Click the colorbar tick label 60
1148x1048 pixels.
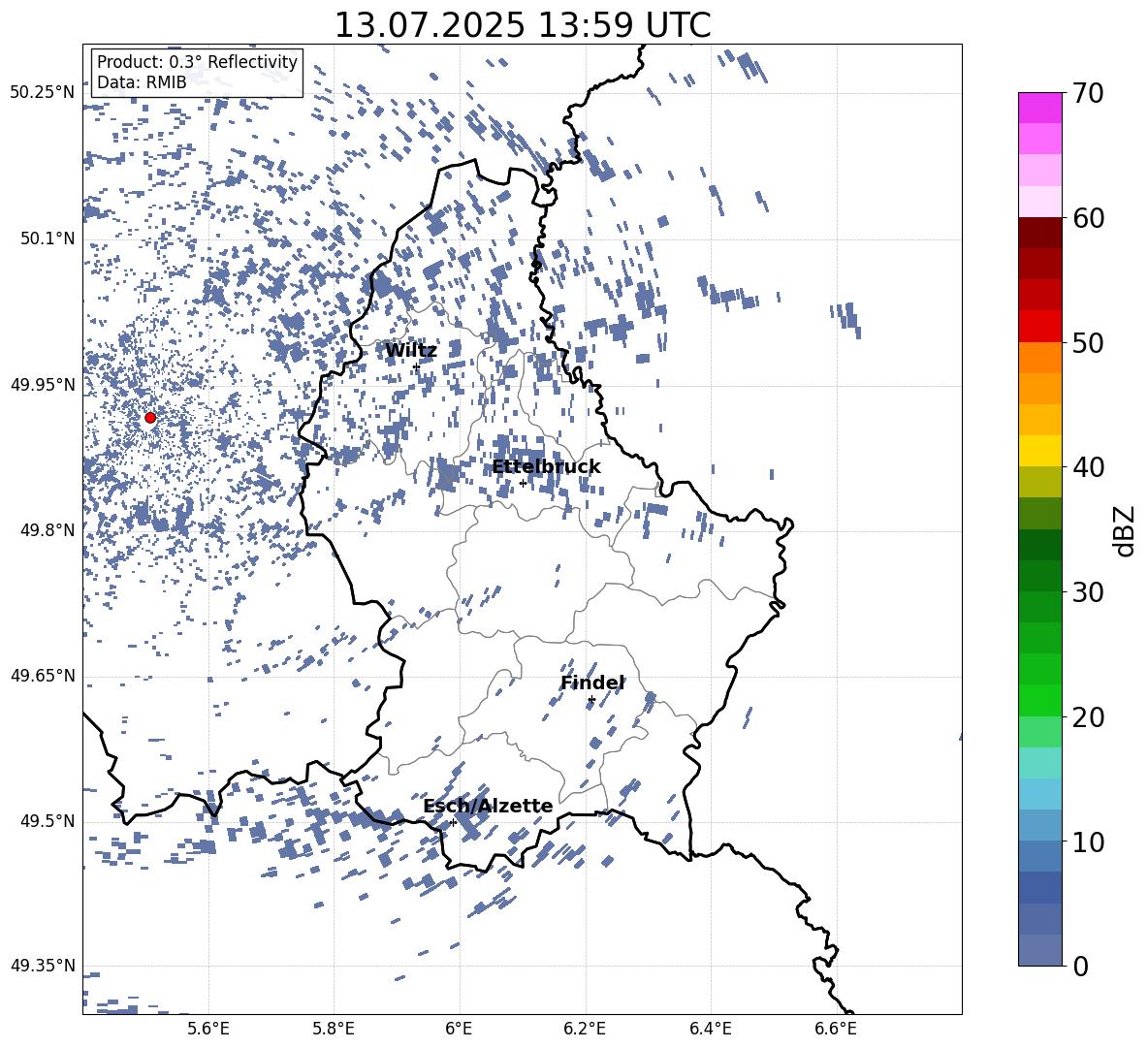[x=1088, y=218]
